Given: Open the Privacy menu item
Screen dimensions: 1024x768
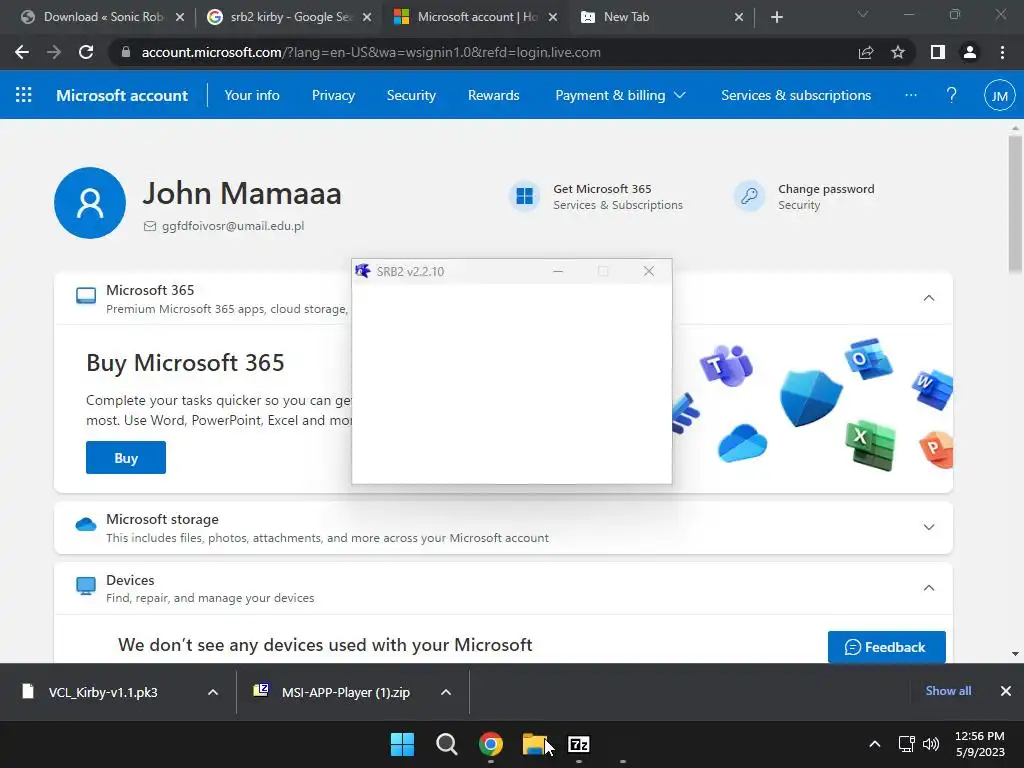Looking at the screenshot, I should click(333, 95).
